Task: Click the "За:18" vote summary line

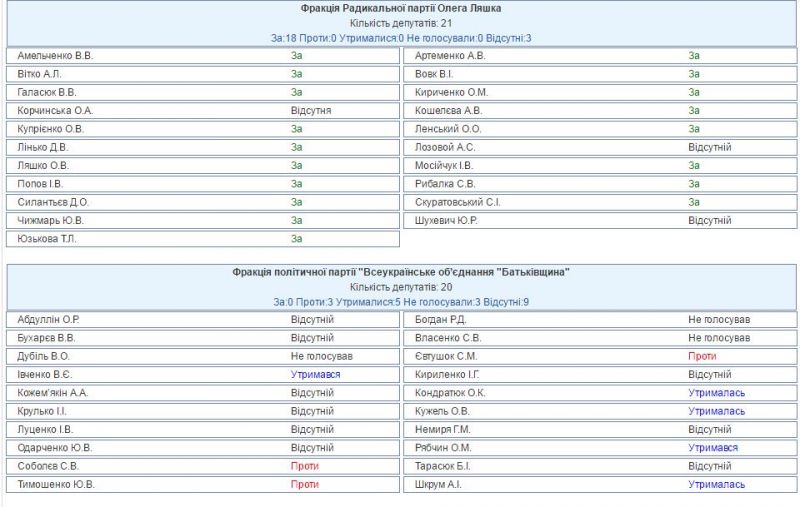Action: click(401, 38)
